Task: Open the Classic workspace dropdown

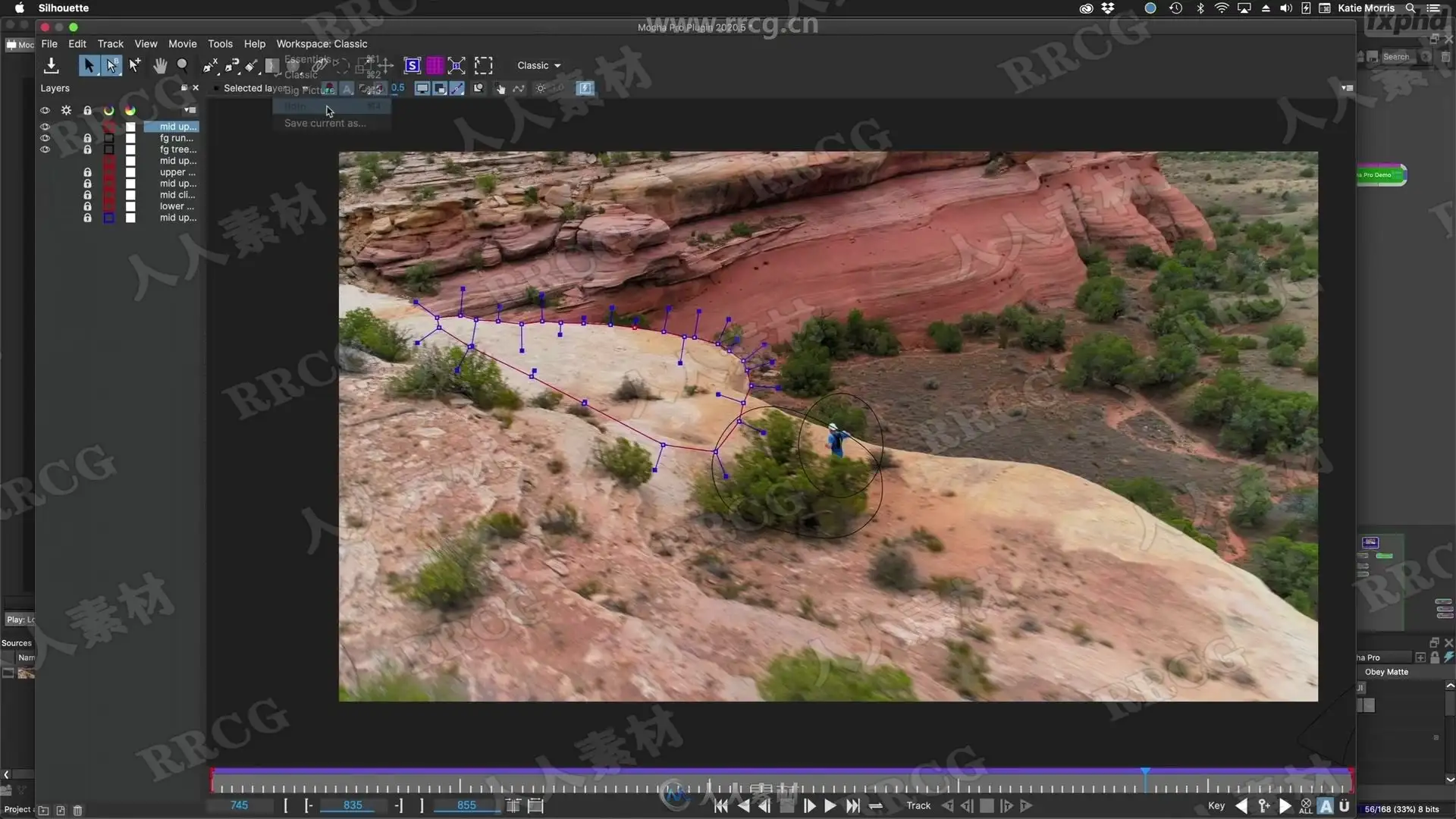Action: [538, 66]
